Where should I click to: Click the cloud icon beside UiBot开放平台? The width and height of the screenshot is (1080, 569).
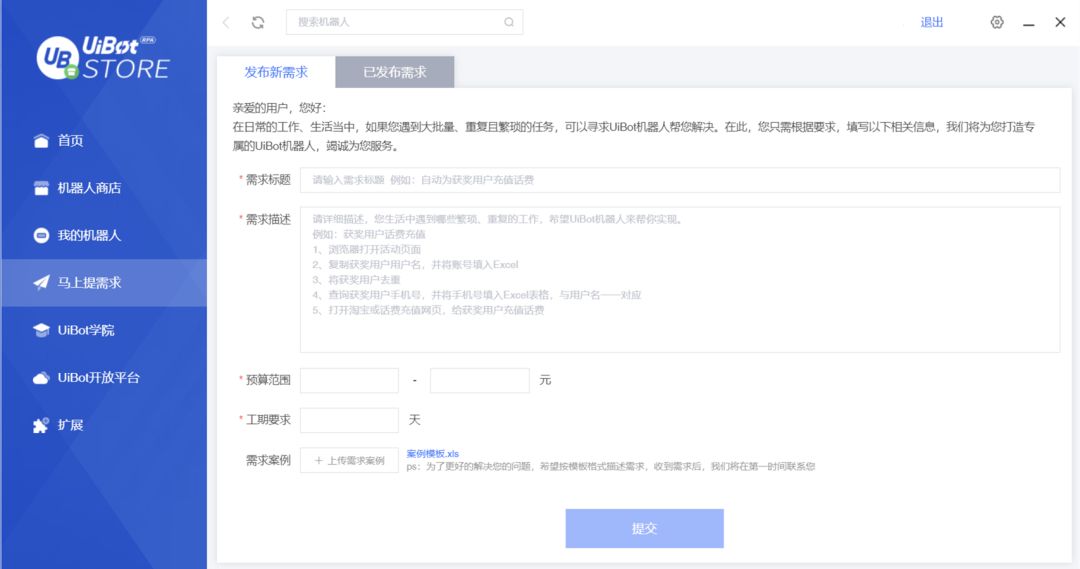click(41, 377)
